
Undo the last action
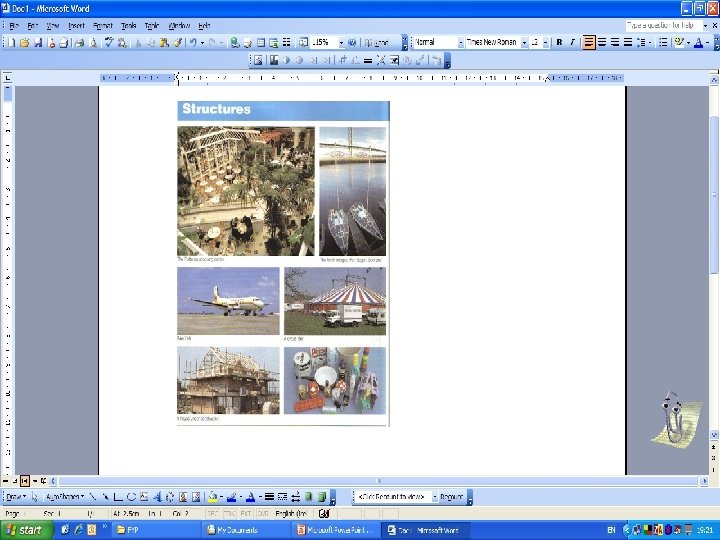(193, 43)
